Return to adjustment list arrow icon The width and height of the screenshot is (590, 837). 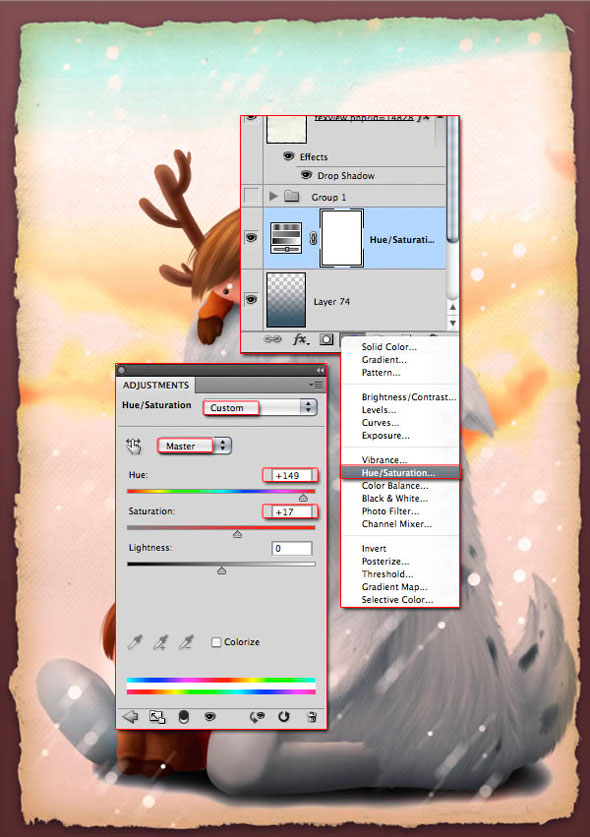pyautogui.click(x=130, y=716)
